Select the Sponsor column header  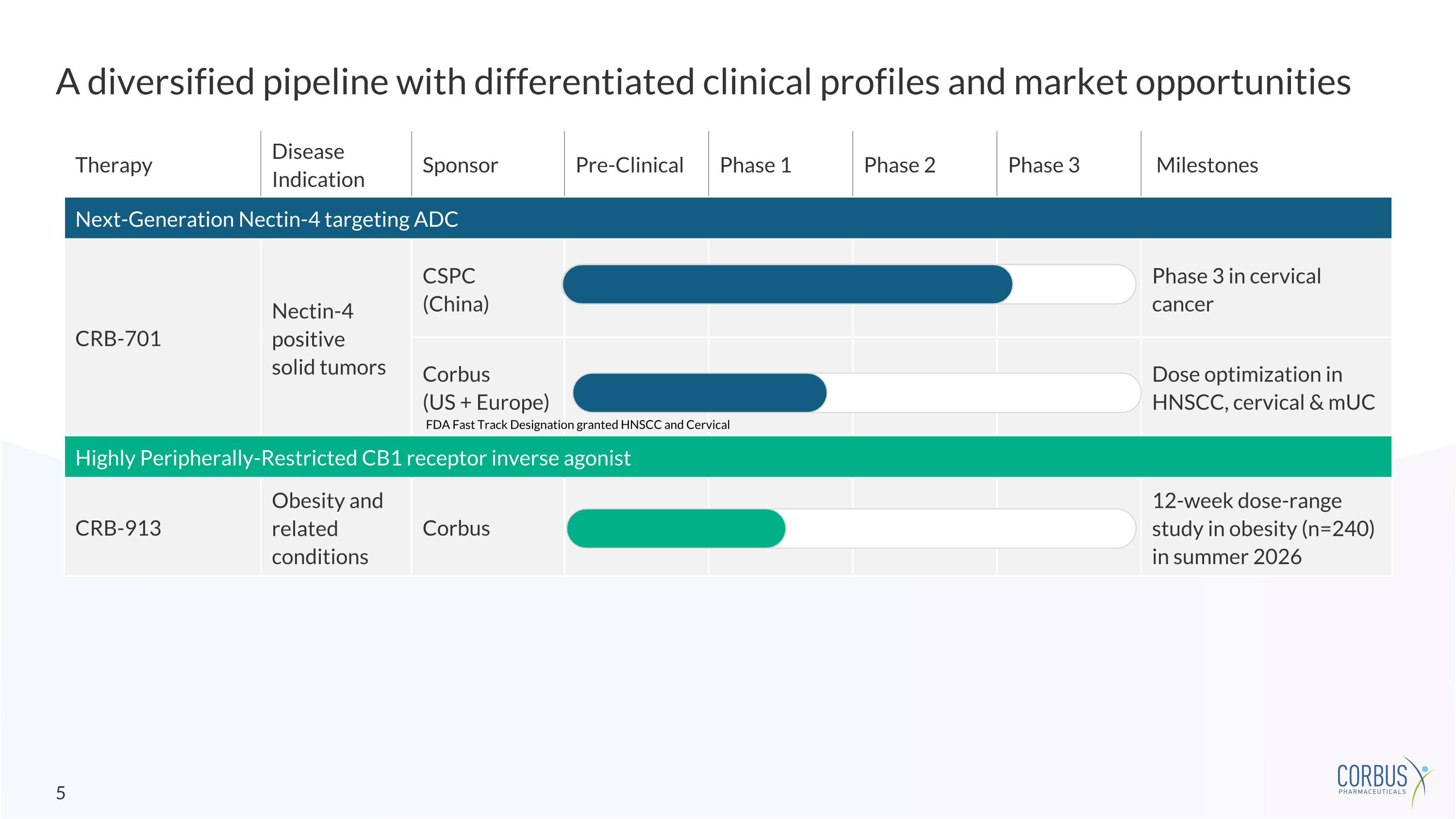460,165
